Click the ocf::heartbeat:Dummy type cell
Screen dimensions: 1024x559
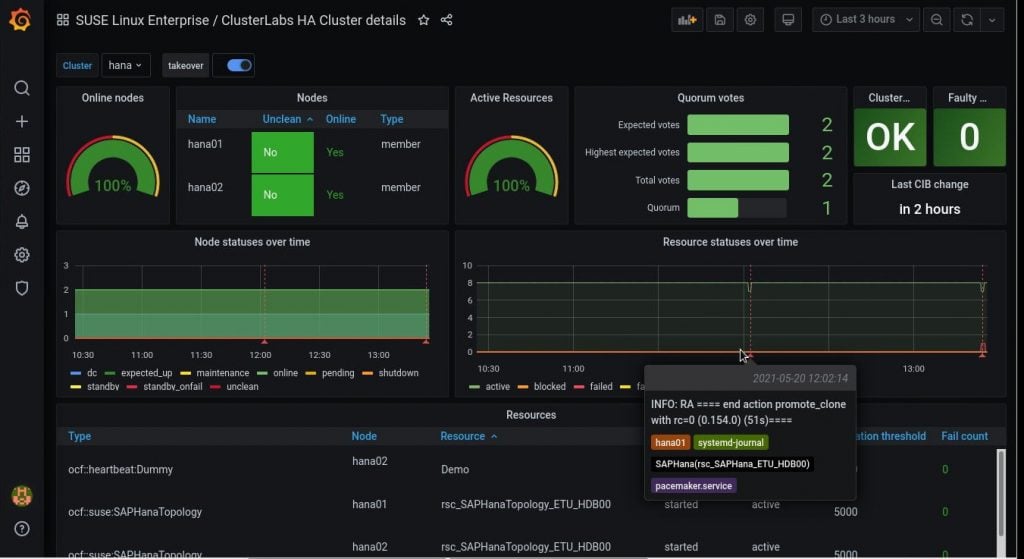click(120, 470)
